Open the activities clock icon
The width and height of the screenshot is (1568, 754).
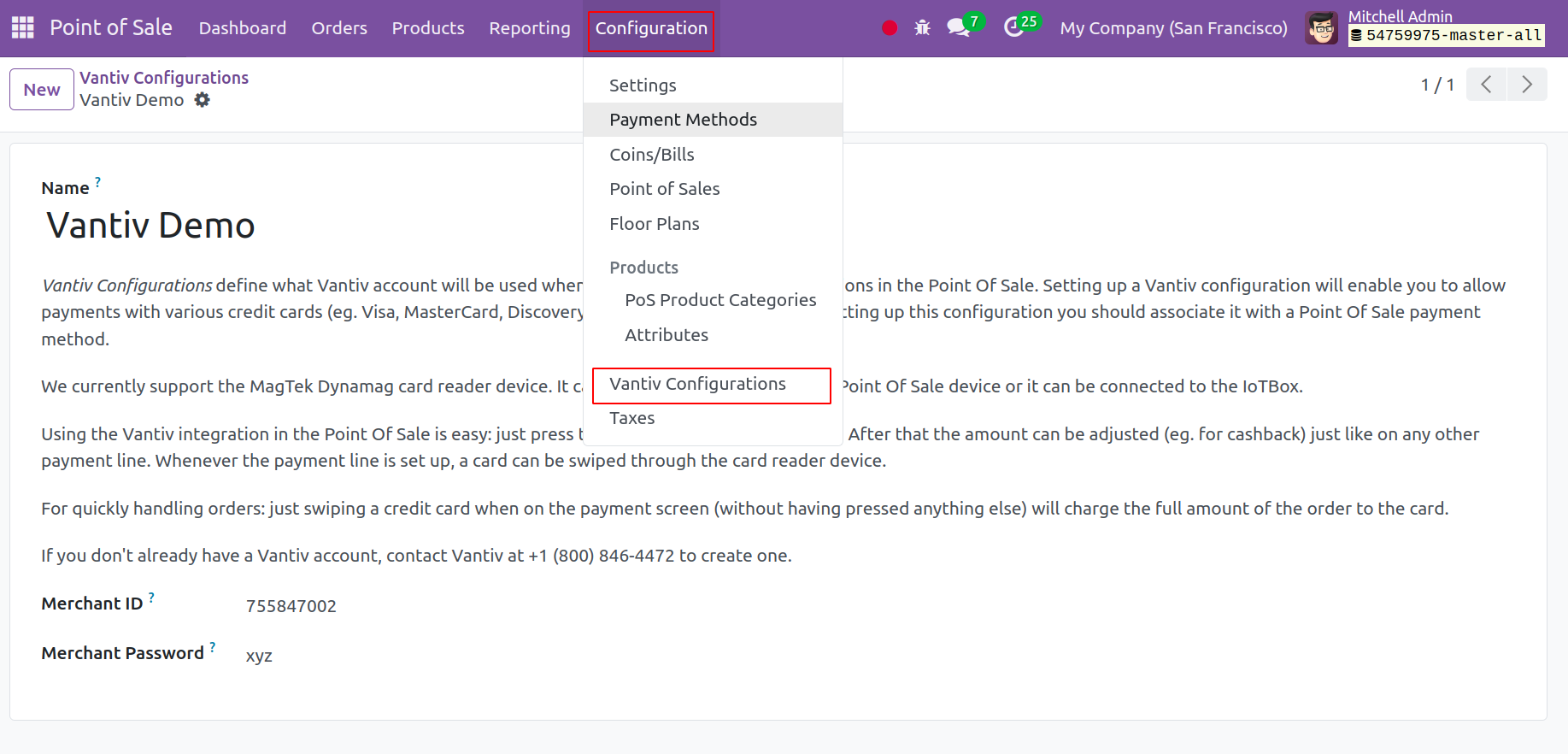point(1013,28)
